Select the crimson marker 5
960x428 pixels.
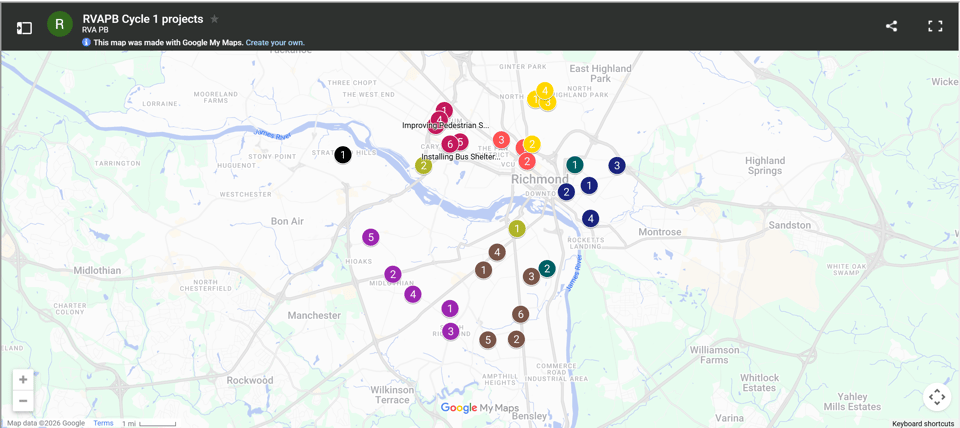click(x=461, y=141)
